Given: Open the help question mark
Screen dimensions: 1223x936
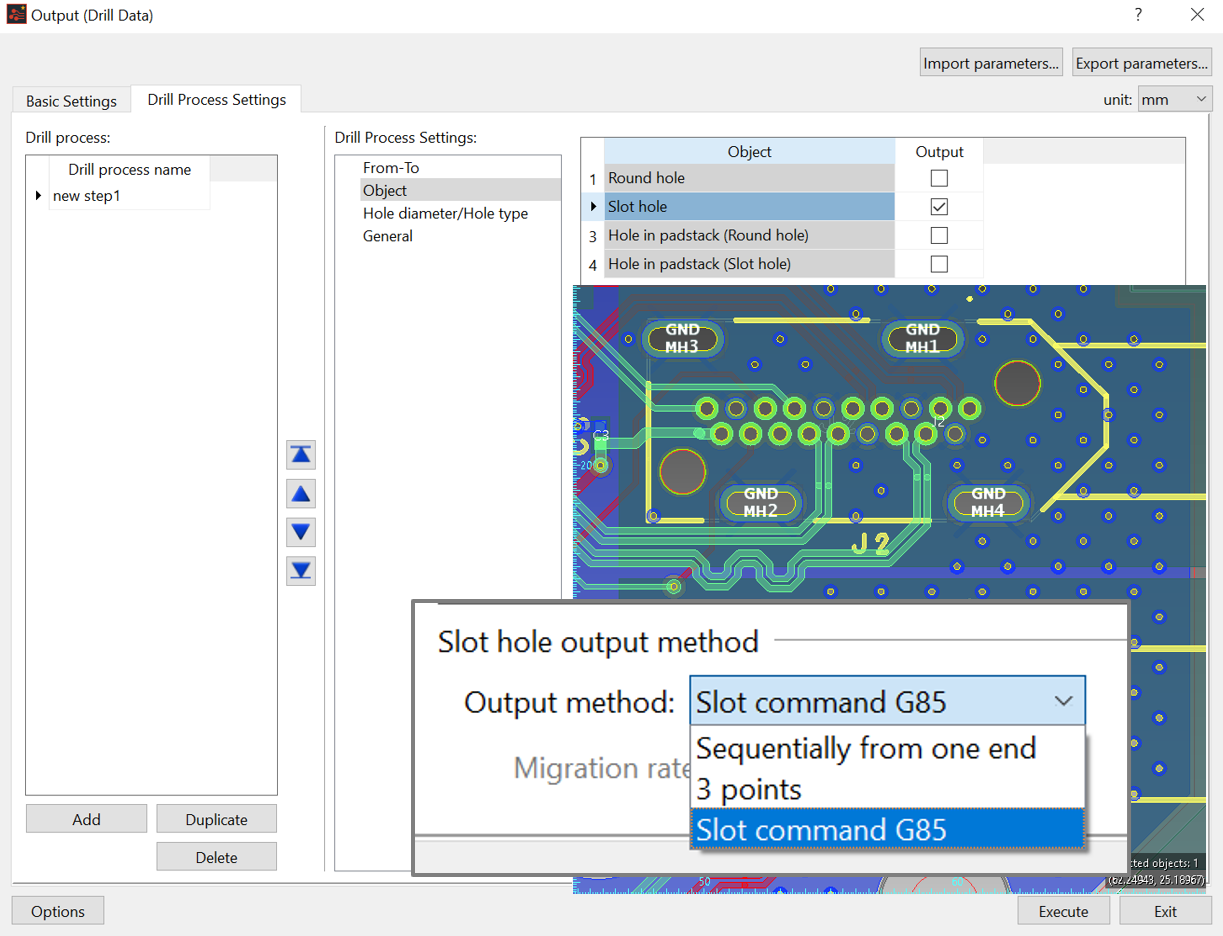Looking at the screenshot, I should [1138, 15].
